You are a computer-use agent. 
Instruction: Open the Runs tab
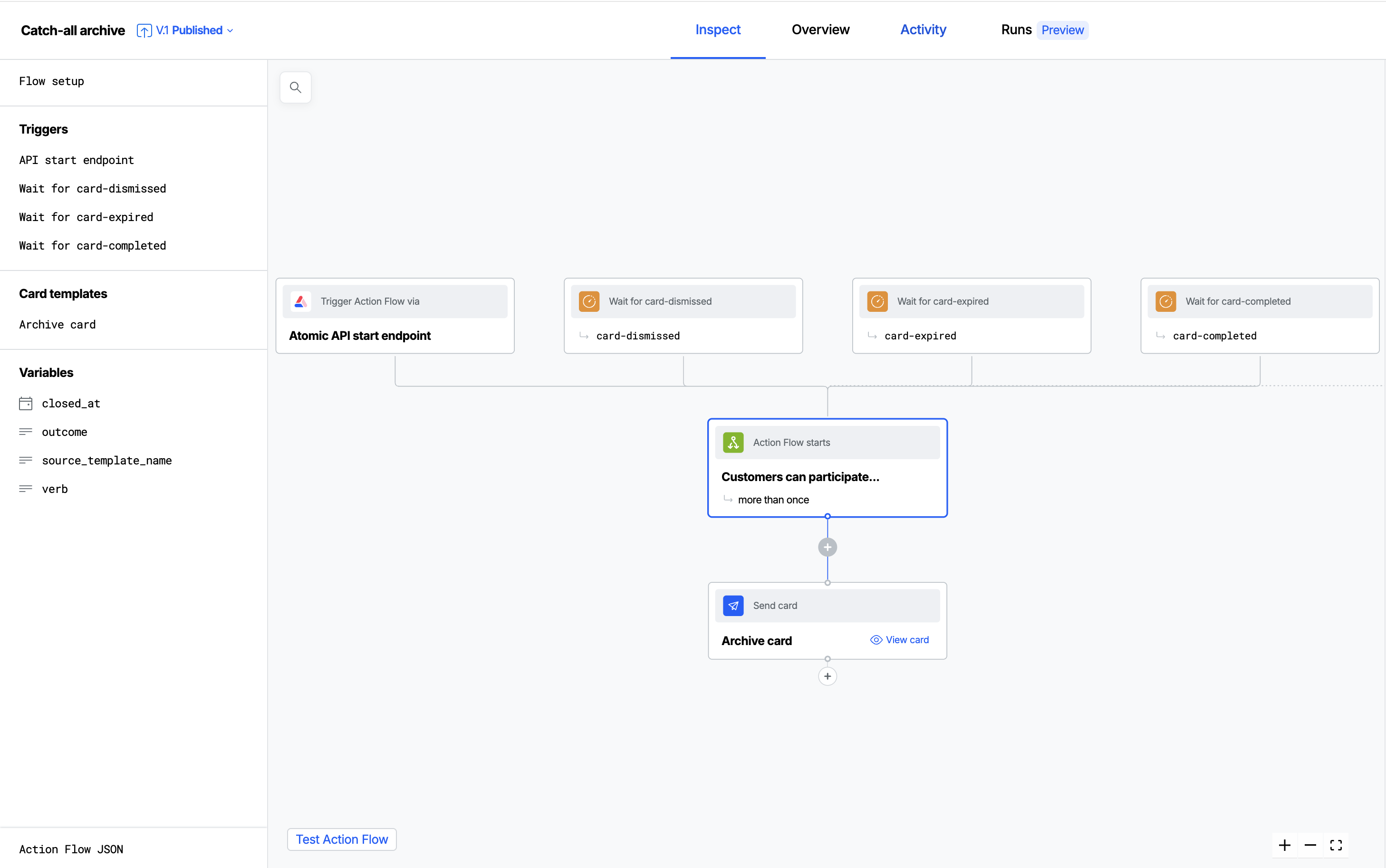(1016, 30)
